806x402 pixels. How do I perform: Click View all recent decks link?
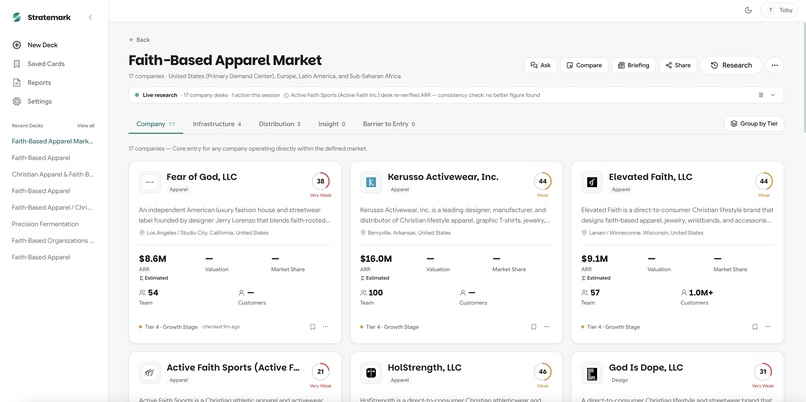[x=86, y=125]
